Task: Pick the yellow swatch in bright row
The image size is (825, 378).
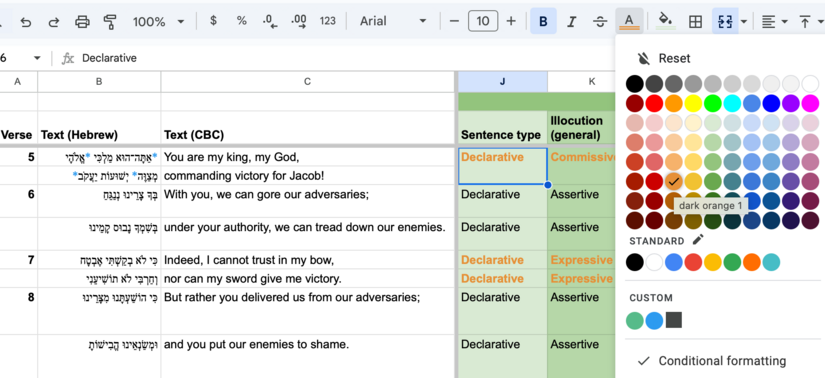Action: pyautogui.click(x=693, y=103)
